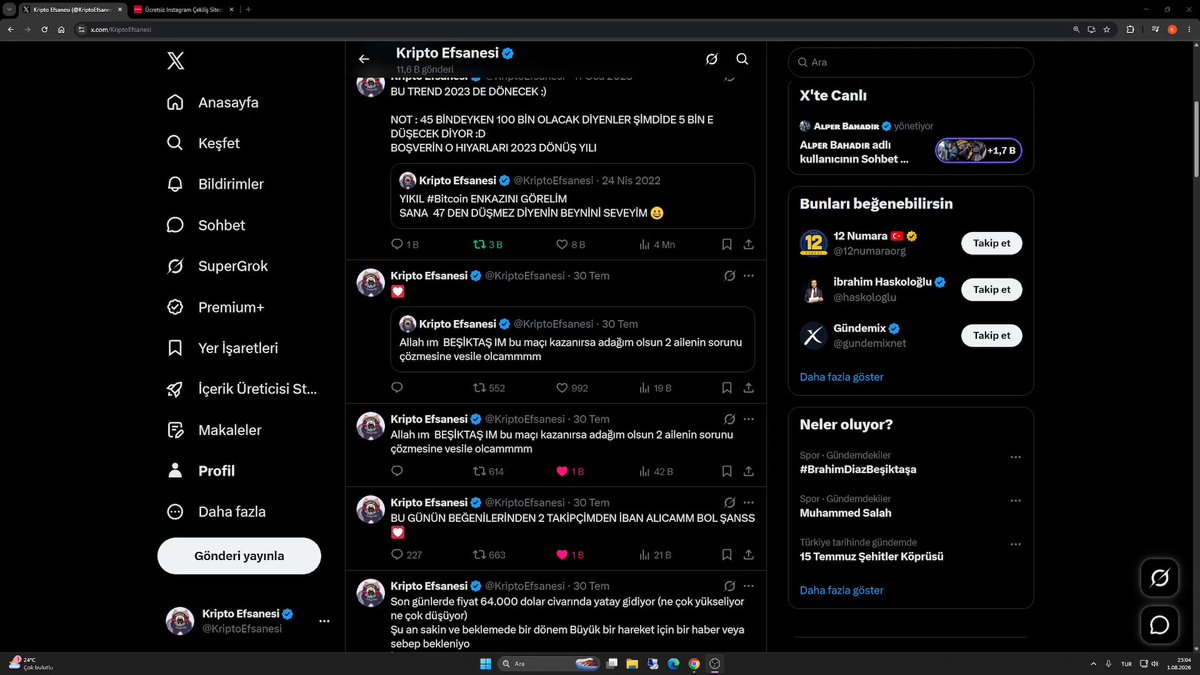Unlike the post with 663 reposts
Image resolution: width=1200 pixels, height=675 pixels.
coord(570,555)
